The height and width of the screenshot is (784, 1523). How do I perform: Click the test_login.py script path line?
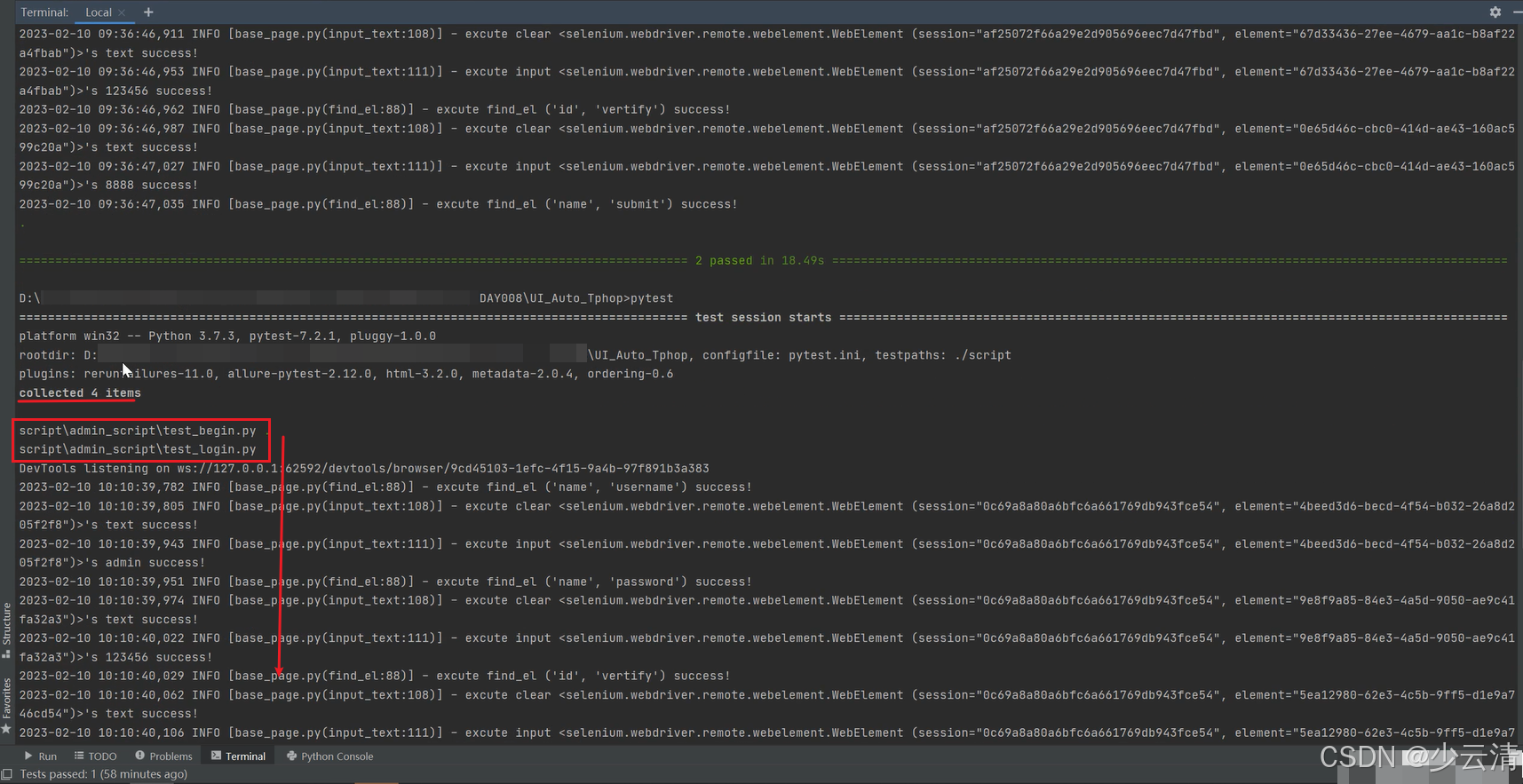point(138,449)
